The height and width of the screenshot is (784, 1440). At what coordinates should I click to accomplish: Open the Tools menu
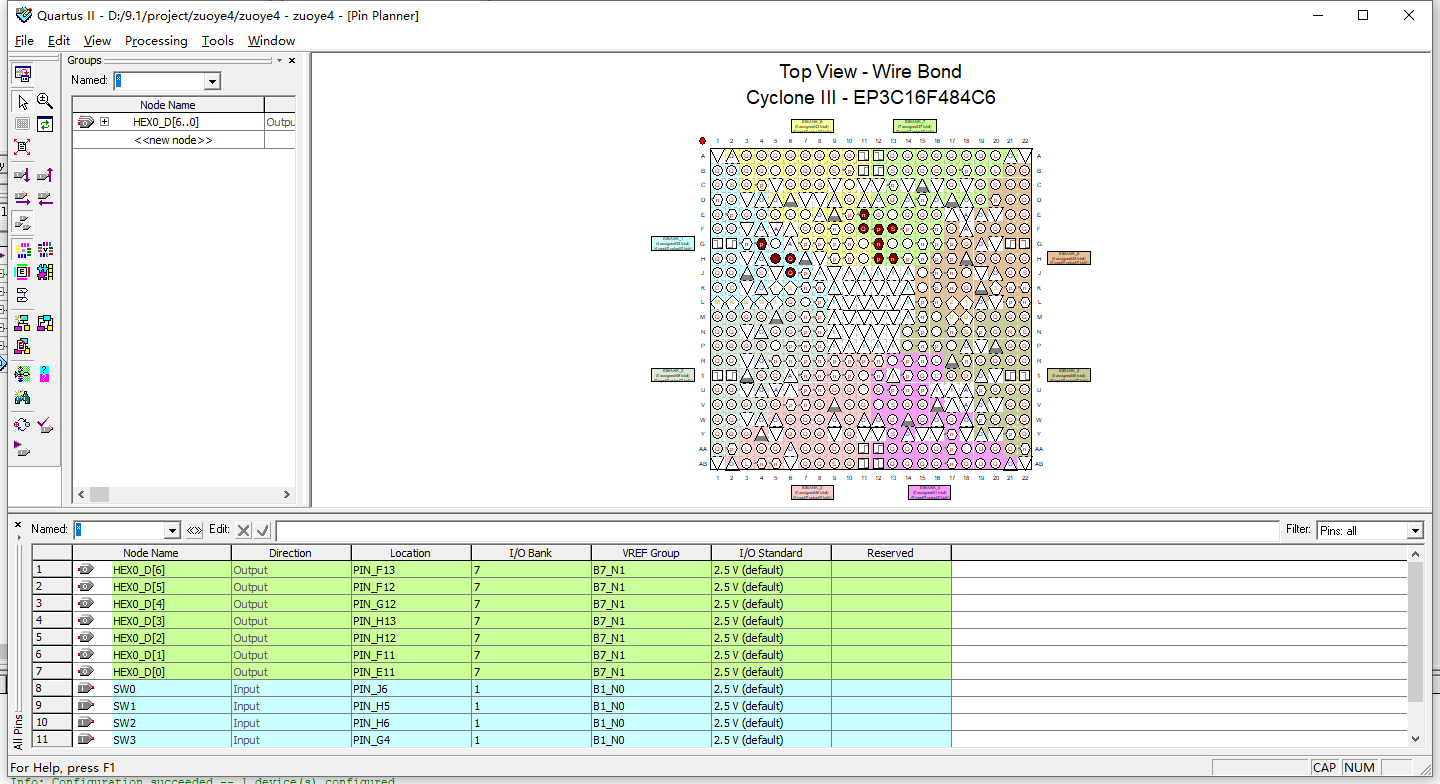217,41
